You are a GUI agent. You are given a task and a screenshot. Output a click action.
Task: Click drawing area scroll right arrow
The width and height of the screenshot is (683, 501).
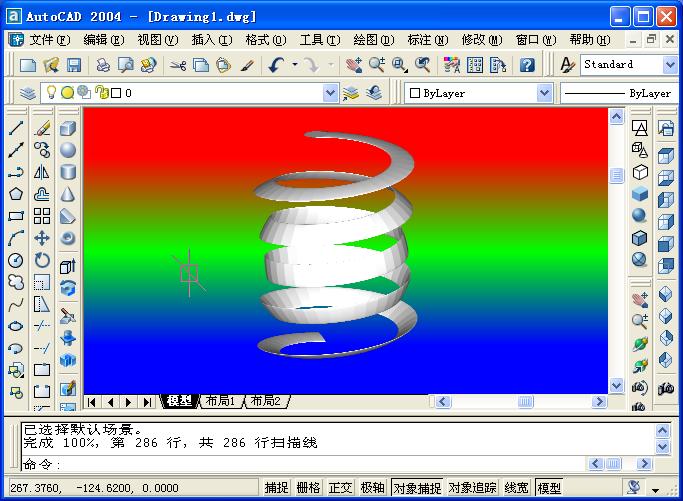(599, 401)
